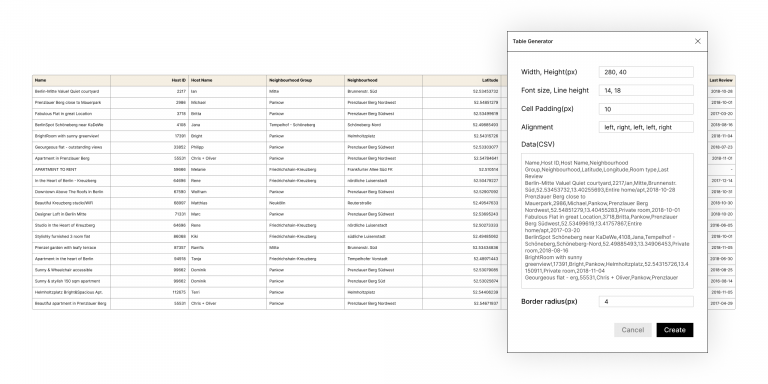Image resolution: width=768 pixels, height=384 pixels.
Task: Click the APARTMENT TO RENT row cell
Action: pos(72,169)
